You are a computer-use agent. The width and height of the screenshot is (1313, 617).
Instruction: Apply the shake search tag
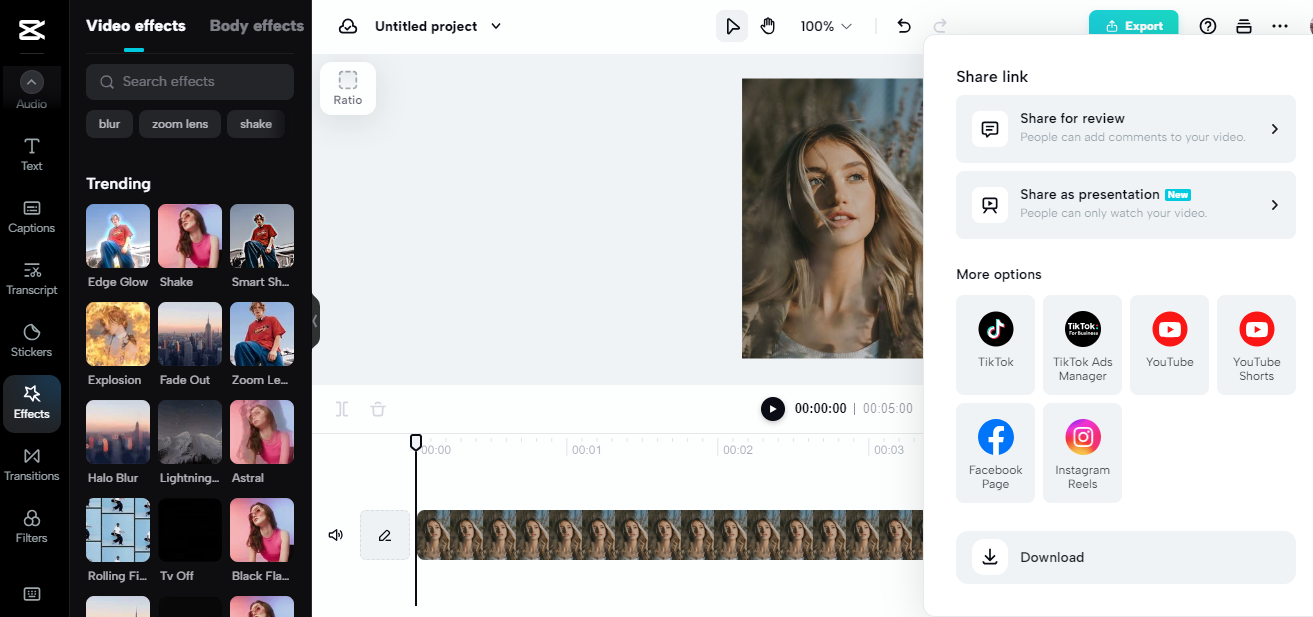(256, 124)
